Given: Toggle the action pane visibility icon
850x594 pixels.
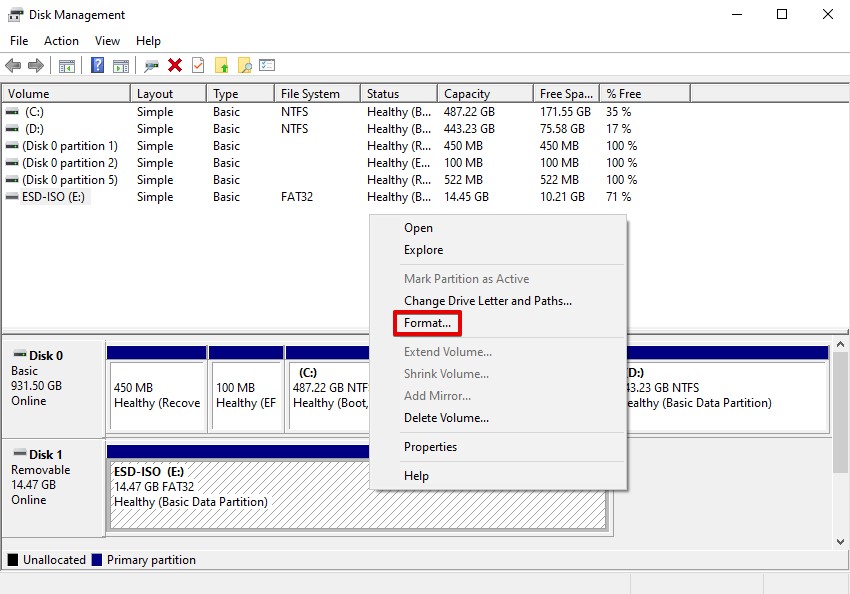Looking at the screenshot, I should coord(121,64).
